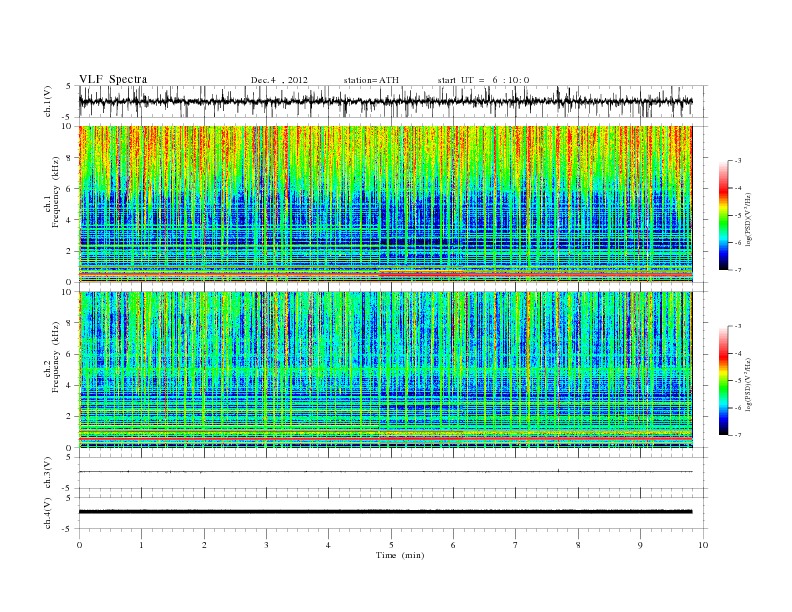Click the ch.1 spectrogram color scale bar
The width and height of the screenshot is (792, 612).
pyautogui.click(x=723, y=215)
